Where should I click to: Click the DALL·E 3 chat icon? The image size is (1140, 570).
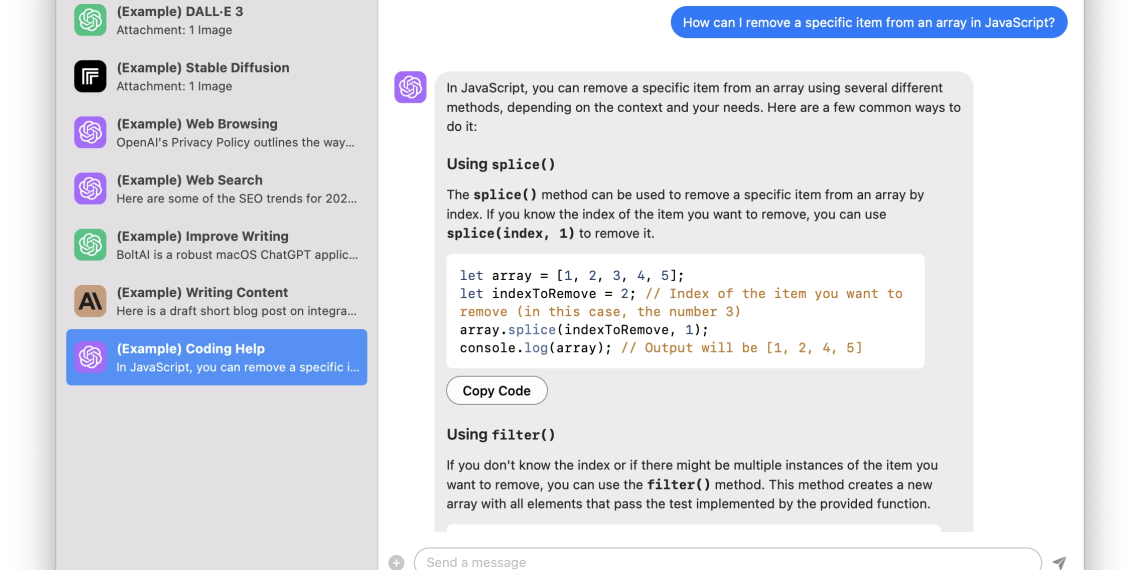90,20
